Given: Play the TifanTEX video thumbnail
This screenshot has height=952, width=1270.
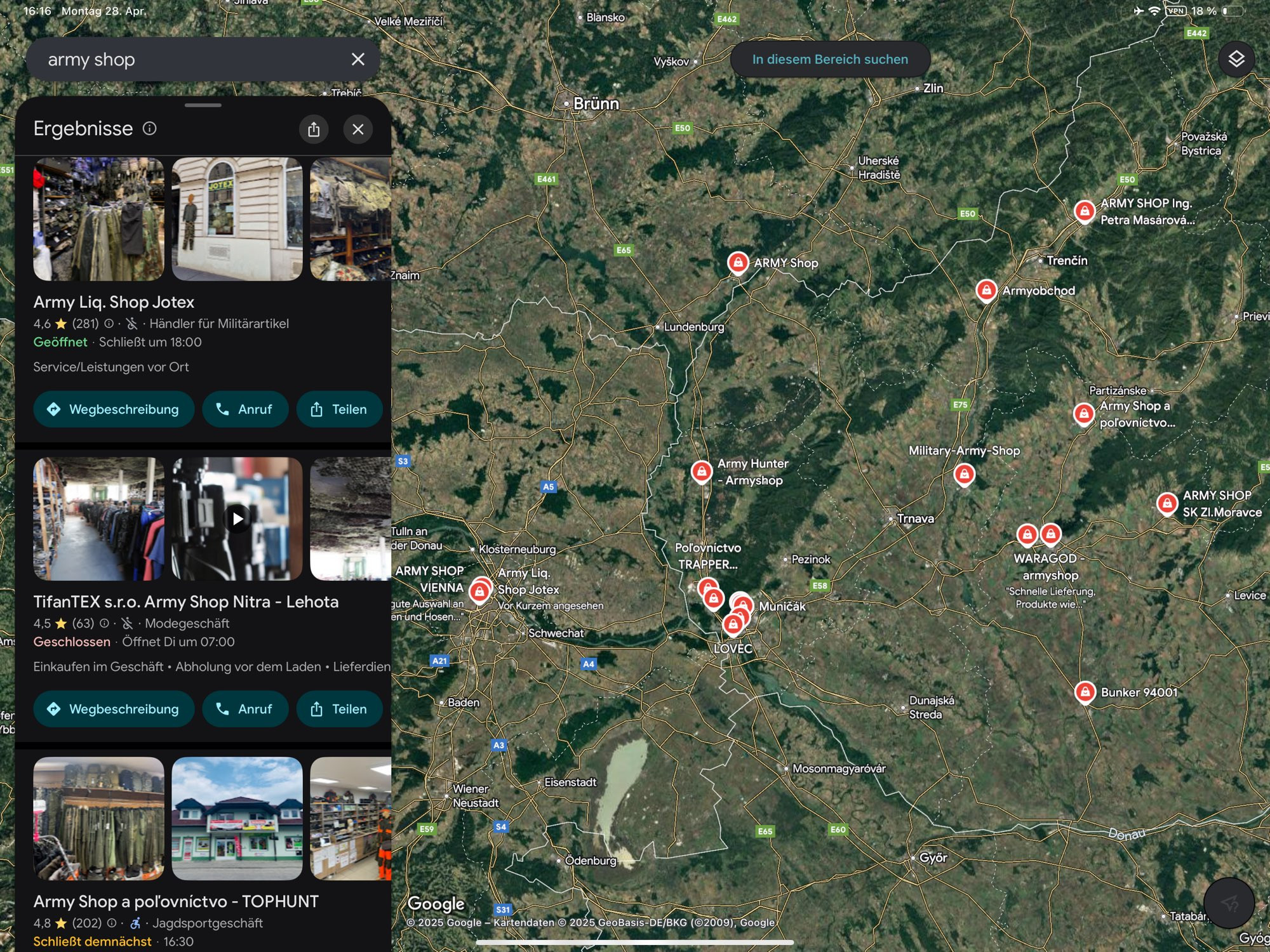Looking at the screenshot, I should coord(237,519).
